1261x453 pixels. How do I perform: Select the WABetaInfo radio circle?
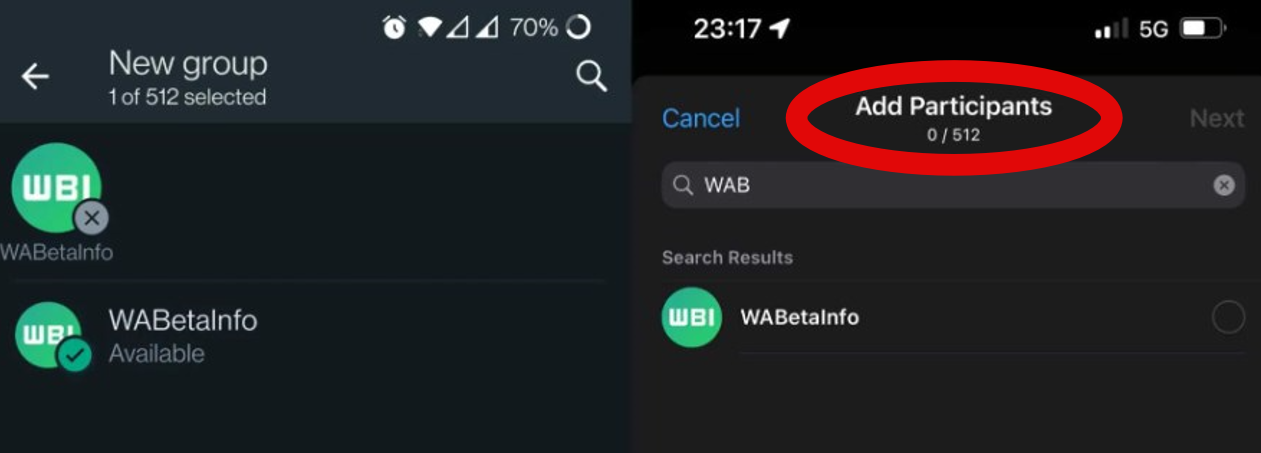(x=1228, y=318)
